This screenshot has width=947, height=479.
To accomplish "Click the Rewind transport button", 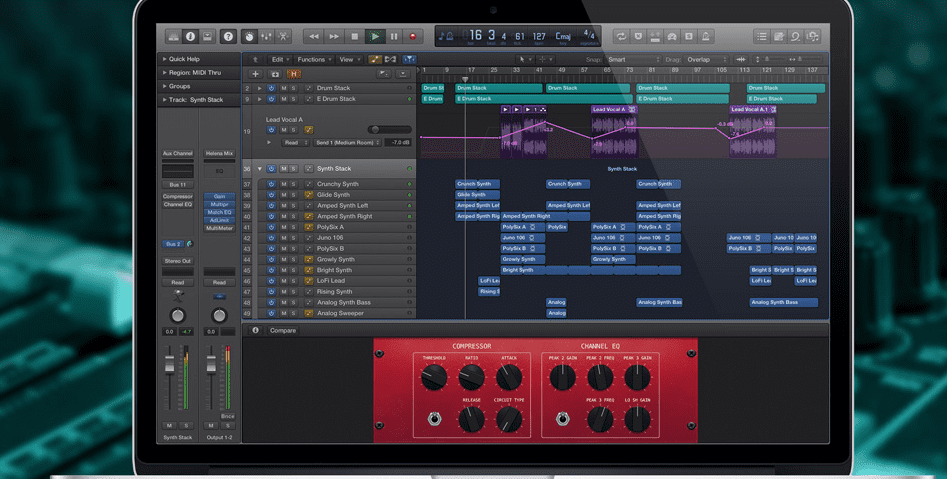I will [313, 36].
